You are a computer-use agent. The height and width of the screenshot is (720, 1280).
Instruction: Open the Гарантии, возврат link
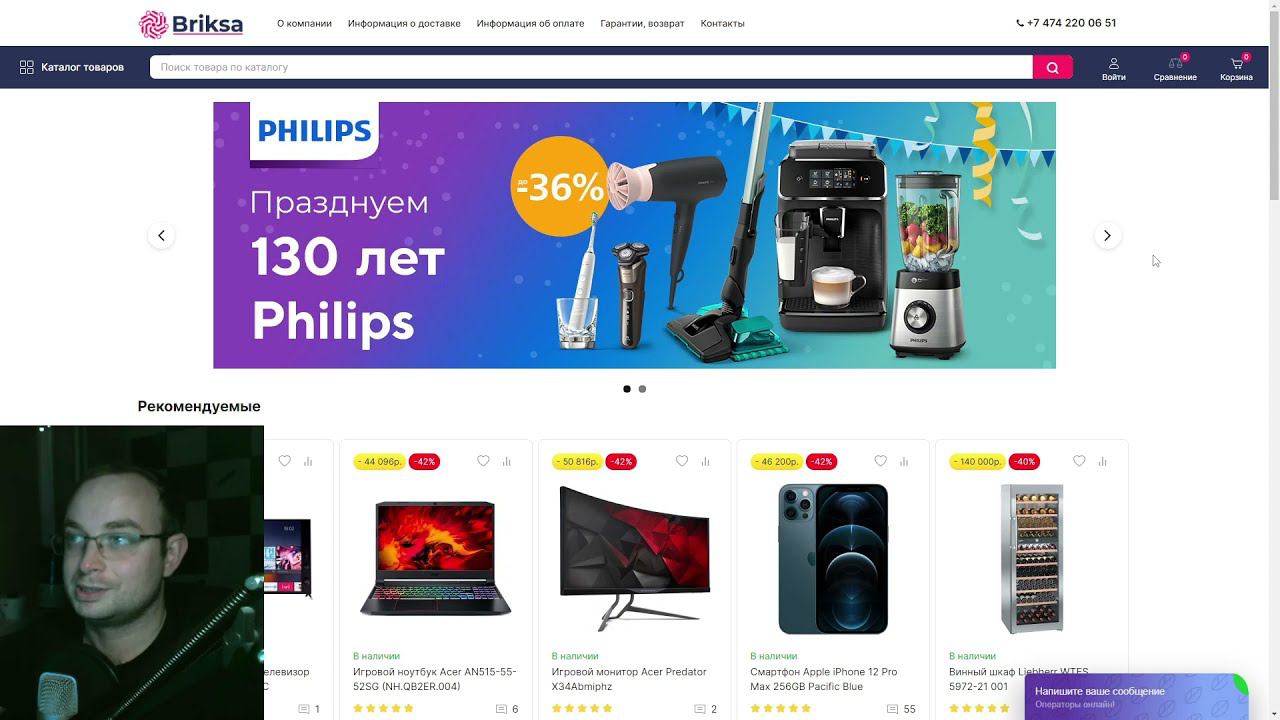pos(642,23)
